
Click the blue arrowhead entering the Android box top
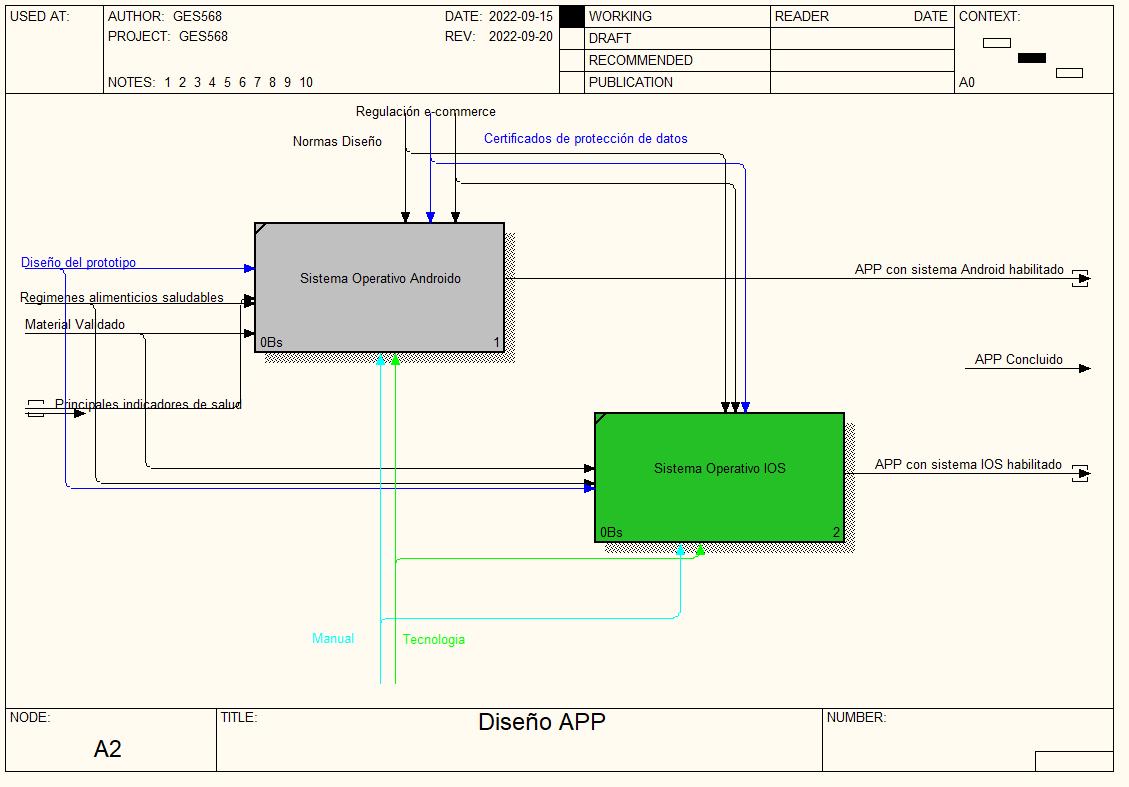pyautogui.click(x=430, y=217)
